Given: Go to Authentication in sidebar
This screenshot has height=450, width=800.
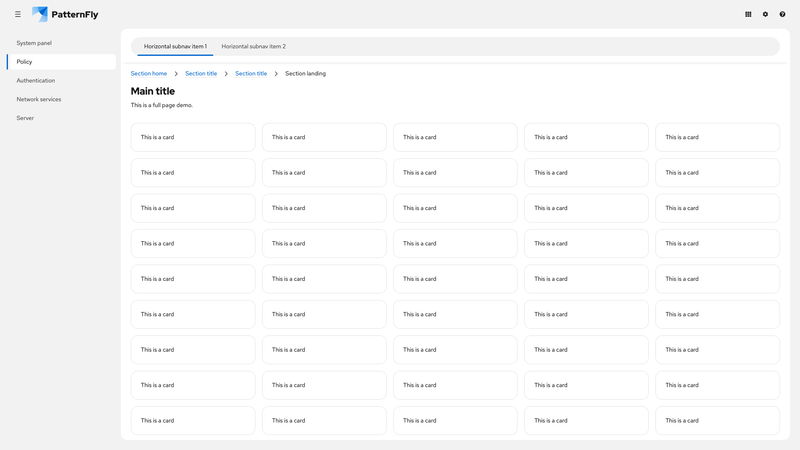Looking at the screenshot, I should pyautogui.click(x=61, y=81).
